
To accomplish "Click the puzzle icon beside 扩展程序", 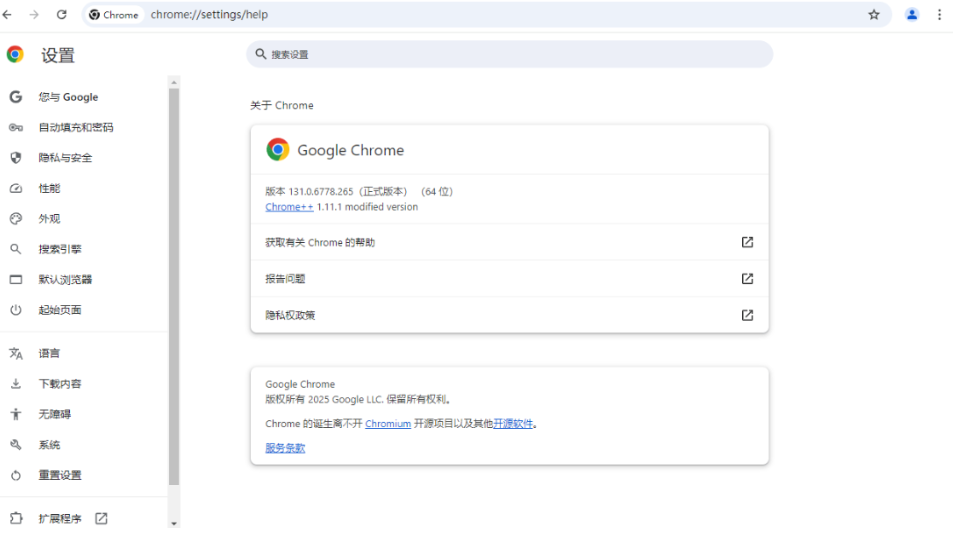I will pos(16,518).
